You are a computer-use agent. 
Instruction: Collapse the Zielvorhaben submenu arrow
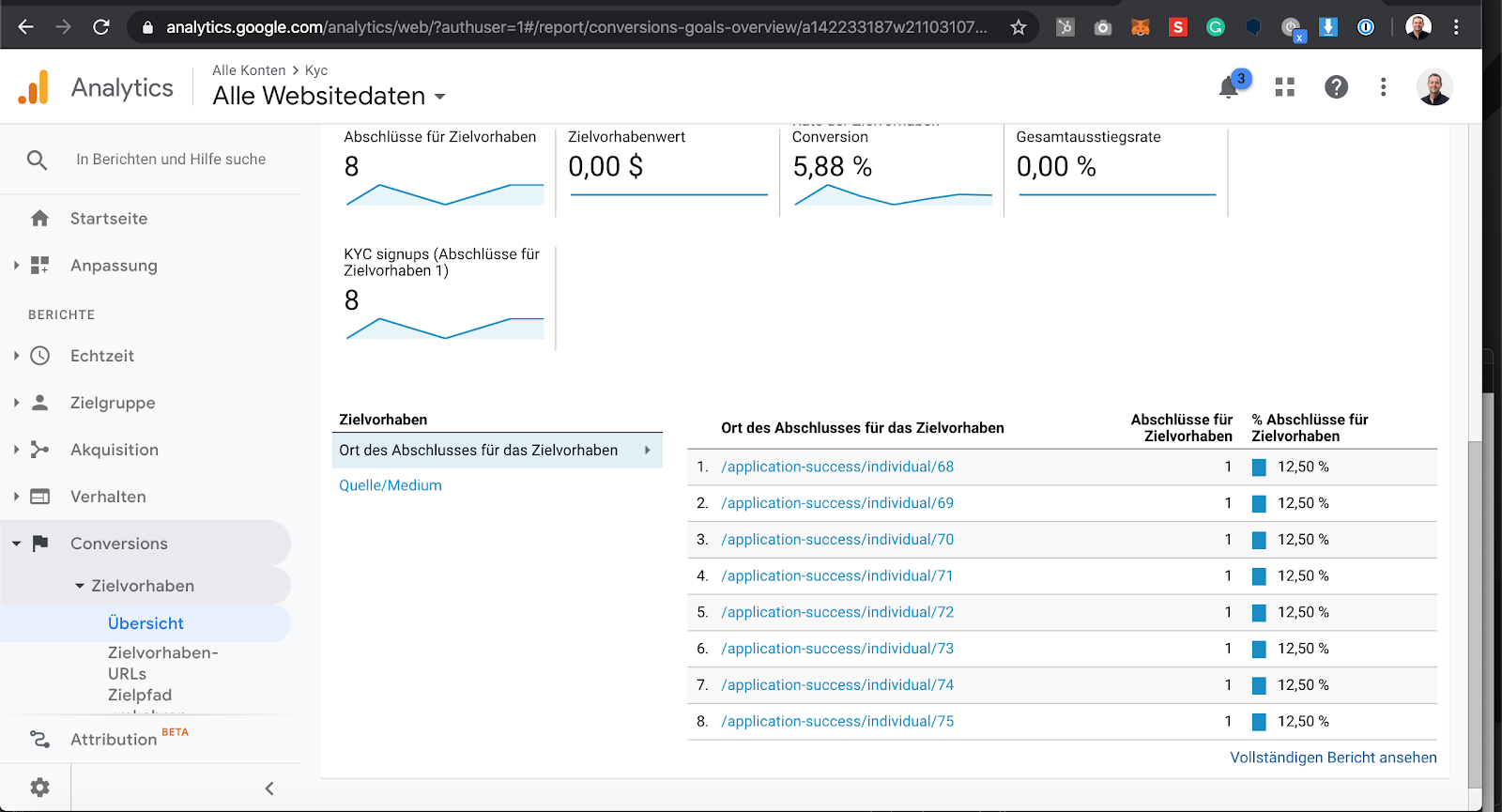80,586
